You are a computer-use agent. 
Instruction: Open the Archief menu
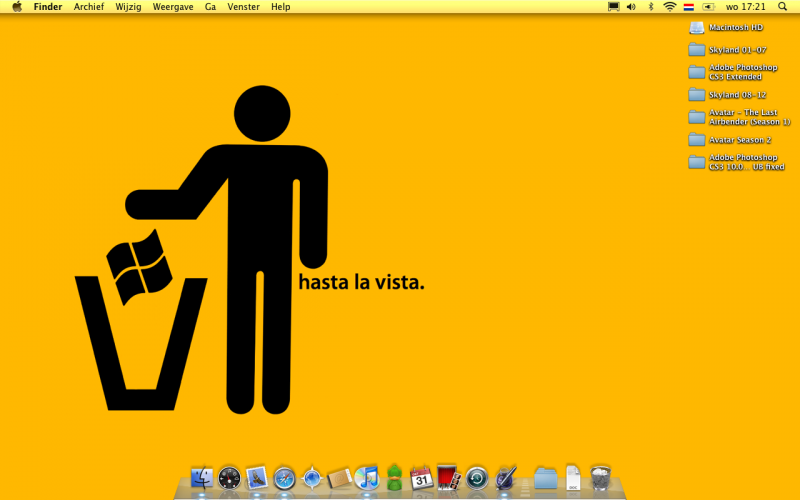pyautogui.click(x=89, y=7)
